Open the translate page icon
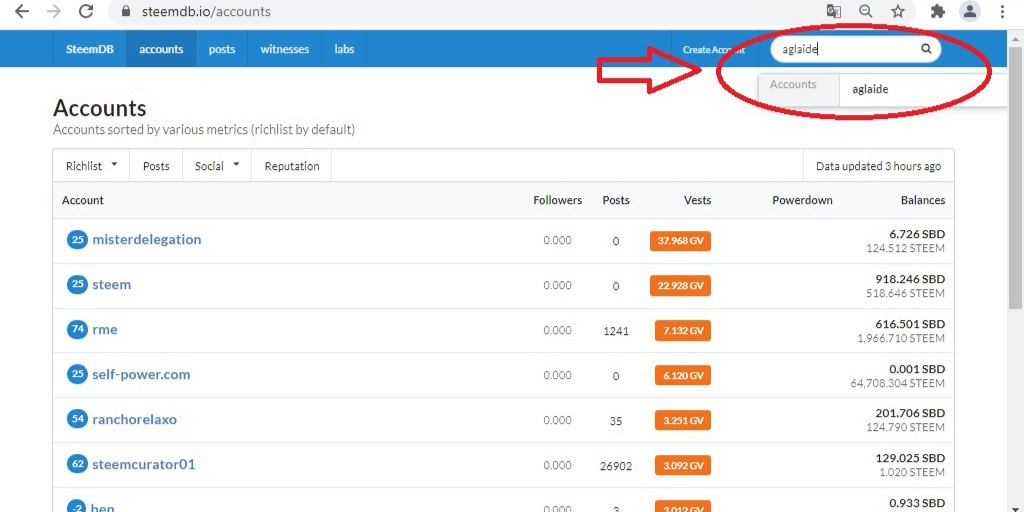Image resolution: width=1024 pixels, height=512 pixels. coord(833,11)
